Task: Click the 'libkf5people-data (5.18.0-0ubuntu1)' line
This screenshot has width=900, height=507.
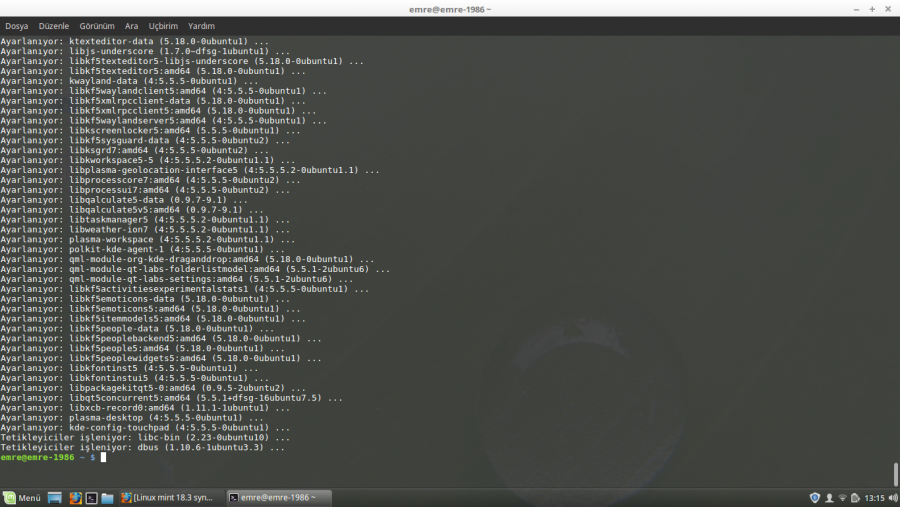Action: (137, 329)
